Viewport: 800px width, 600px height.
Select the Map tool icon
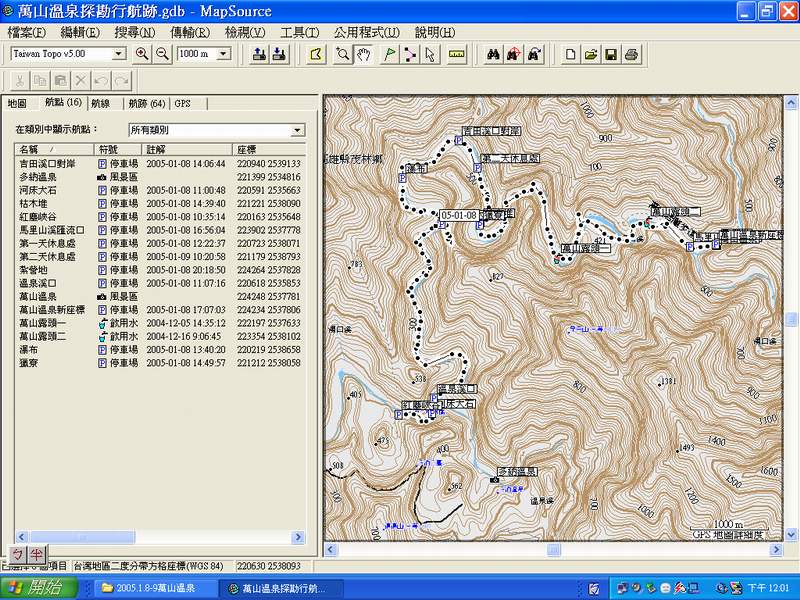point(317,54)
